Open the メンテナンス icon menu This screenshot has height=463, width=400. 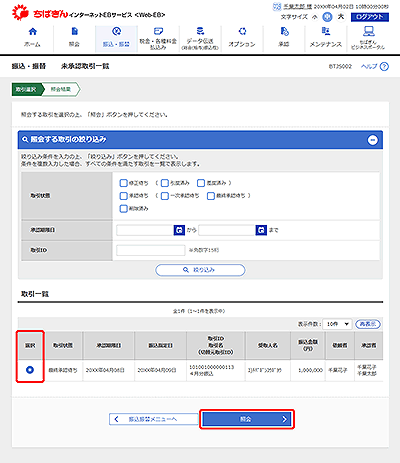(326, 32)
